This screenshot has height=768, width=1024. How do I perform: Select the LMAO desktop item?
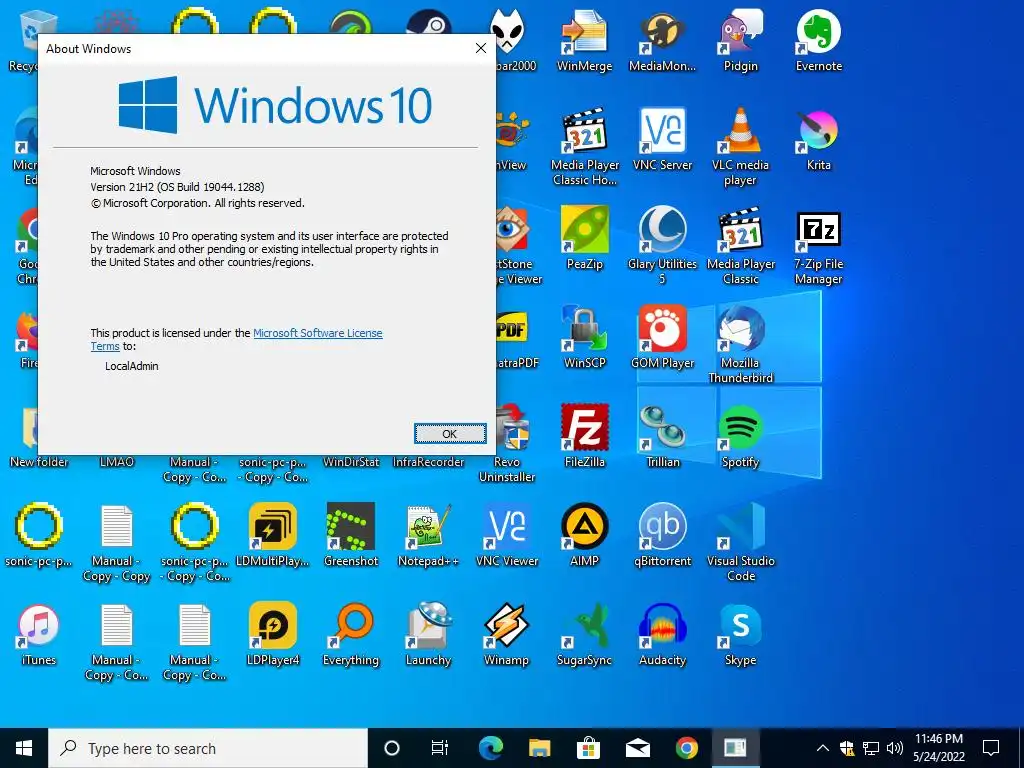[117, 462]
